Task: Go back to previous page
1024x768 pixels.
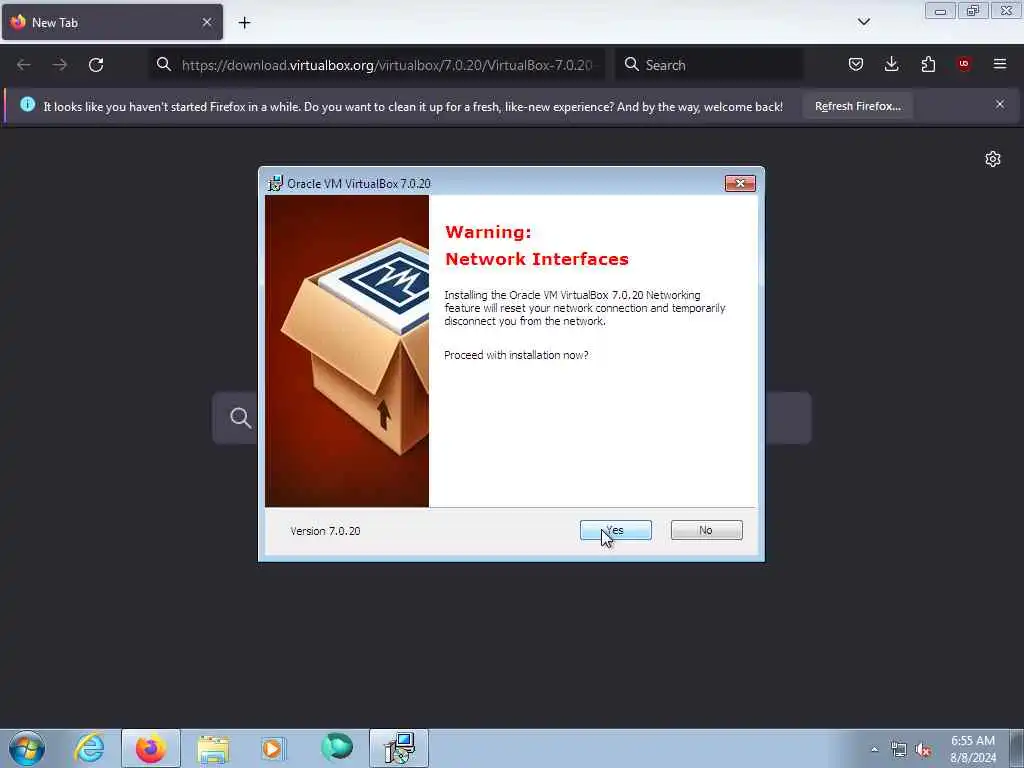Action: [24, 65]
